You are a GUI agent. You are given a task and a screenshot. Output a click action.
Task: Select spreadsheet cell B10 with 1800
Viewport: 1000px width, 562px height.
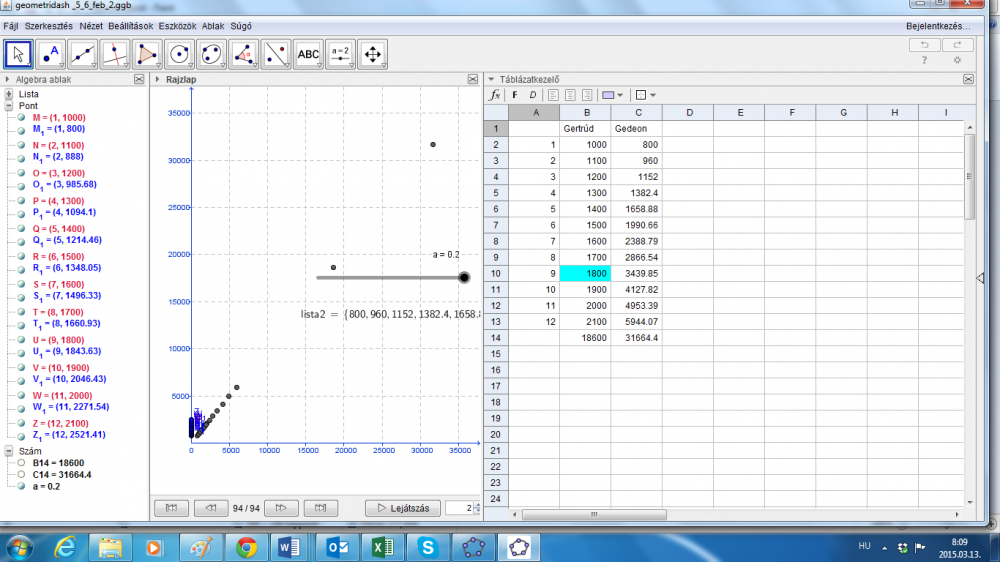pos(585,272)
